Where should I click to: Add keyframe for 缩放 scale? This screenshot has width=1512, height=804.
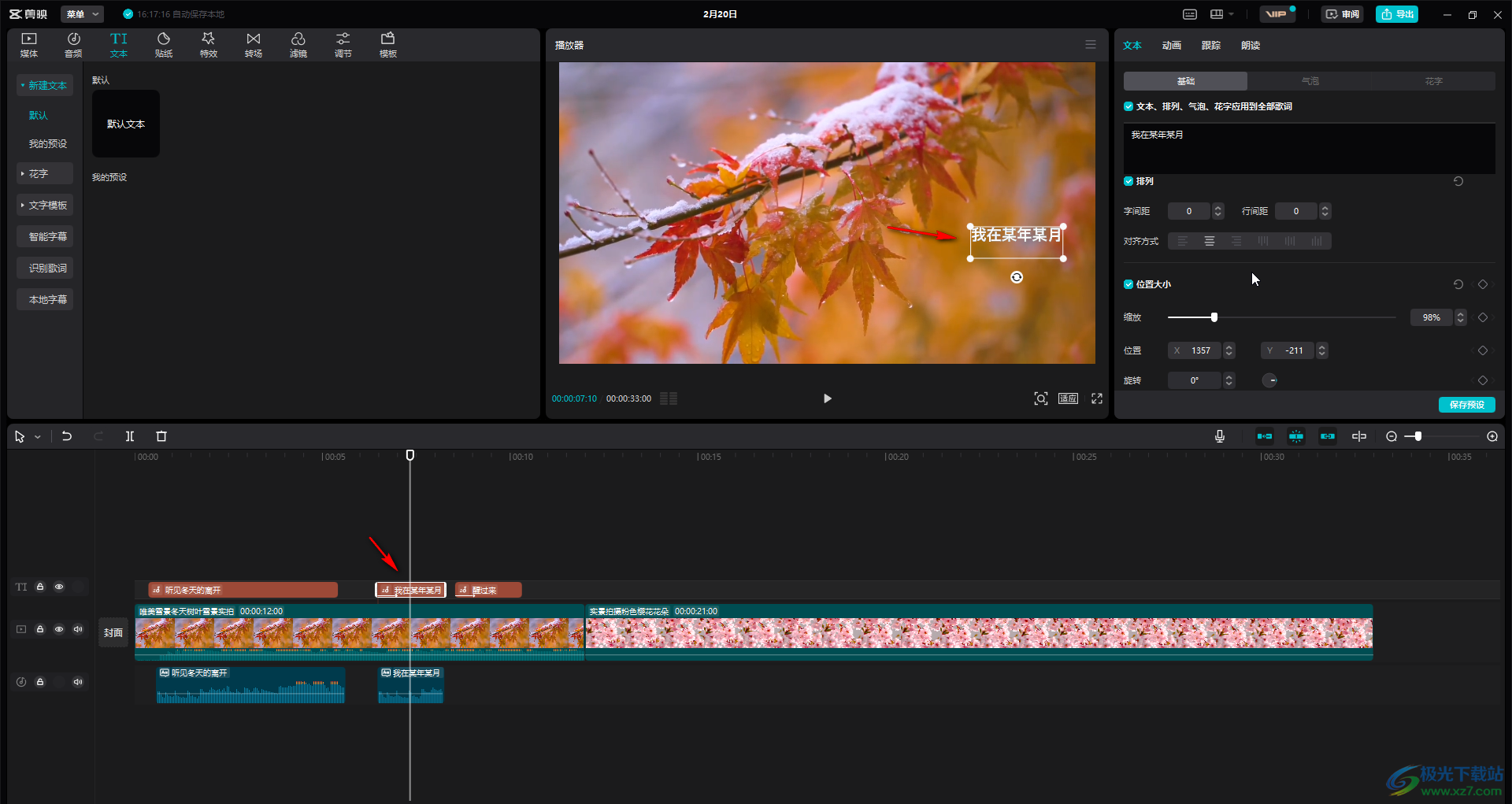[1483, 317]
